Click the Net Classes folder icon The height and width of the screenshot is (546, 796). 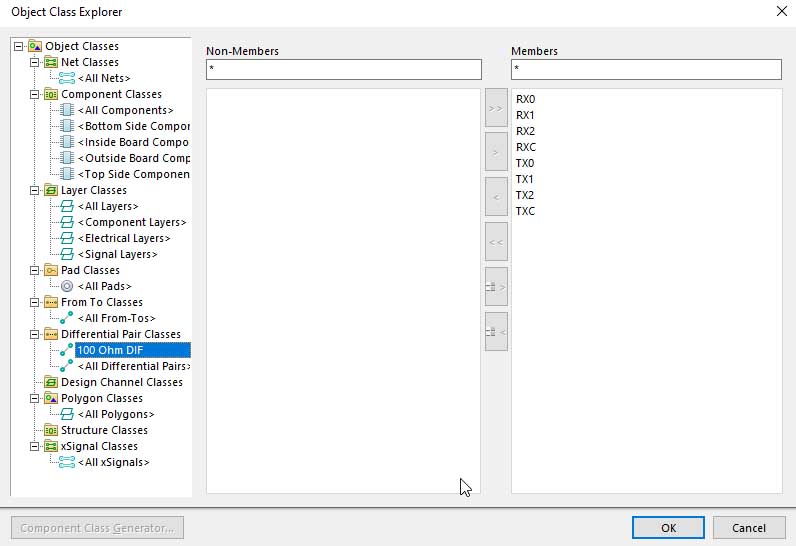[51, 62]
